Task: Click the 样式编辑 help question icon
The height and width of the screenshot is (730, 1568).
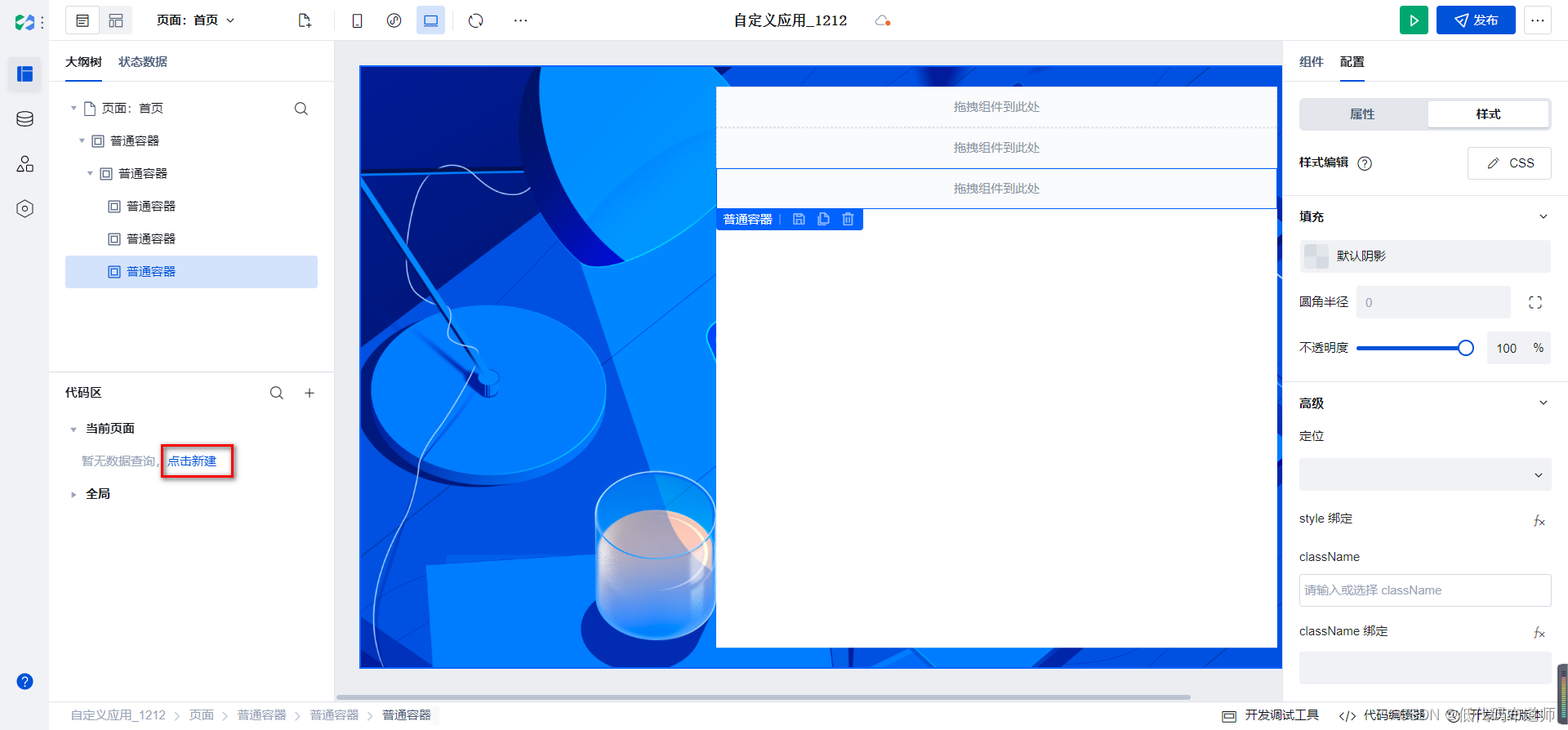Action: [x=1365, y=163]
